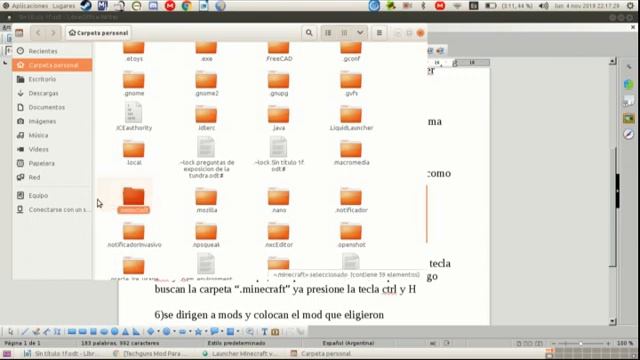Go to Descargas in the sidebar

[52, 93]
